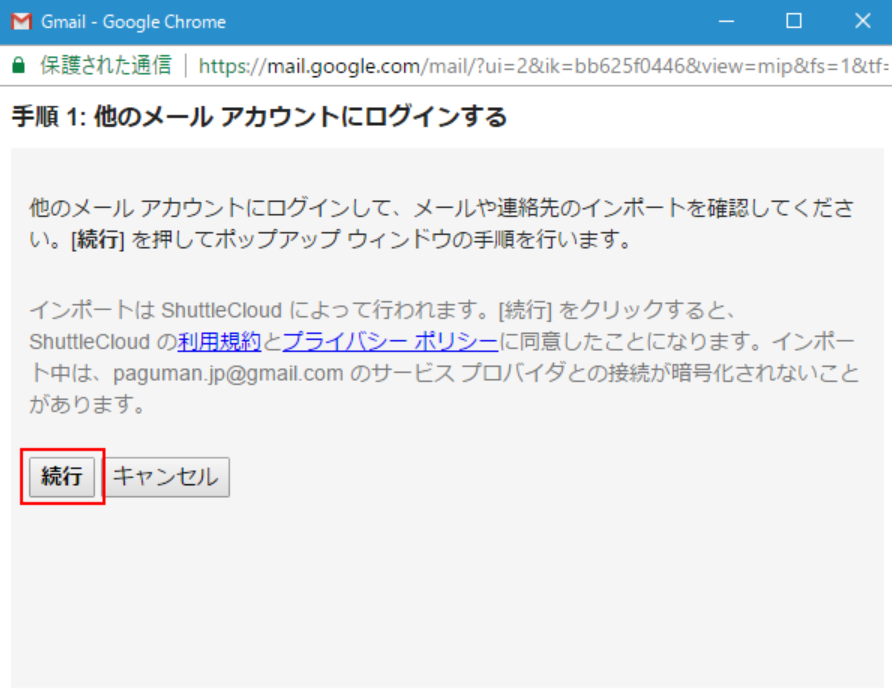This screenshot has height=693, width=892.
Task: Minimize the Gmail window
Action: (x=726, y=22)
